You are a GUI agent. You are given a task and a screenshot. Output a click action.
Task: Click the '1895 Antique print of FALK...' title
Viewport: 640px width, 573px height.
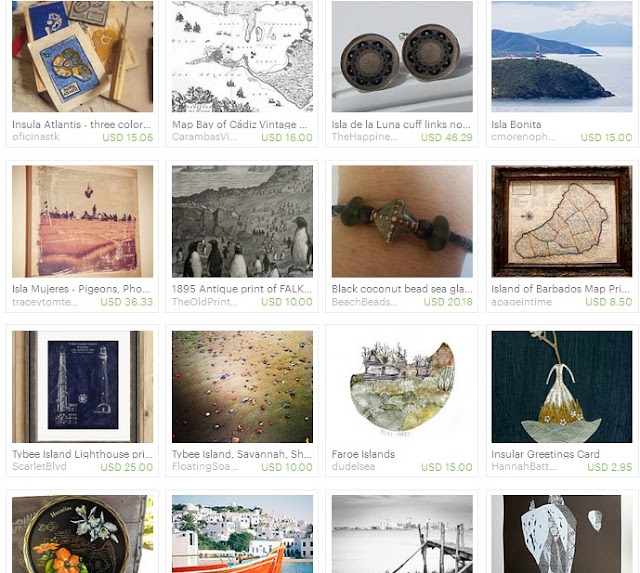(x=242, y=289)
